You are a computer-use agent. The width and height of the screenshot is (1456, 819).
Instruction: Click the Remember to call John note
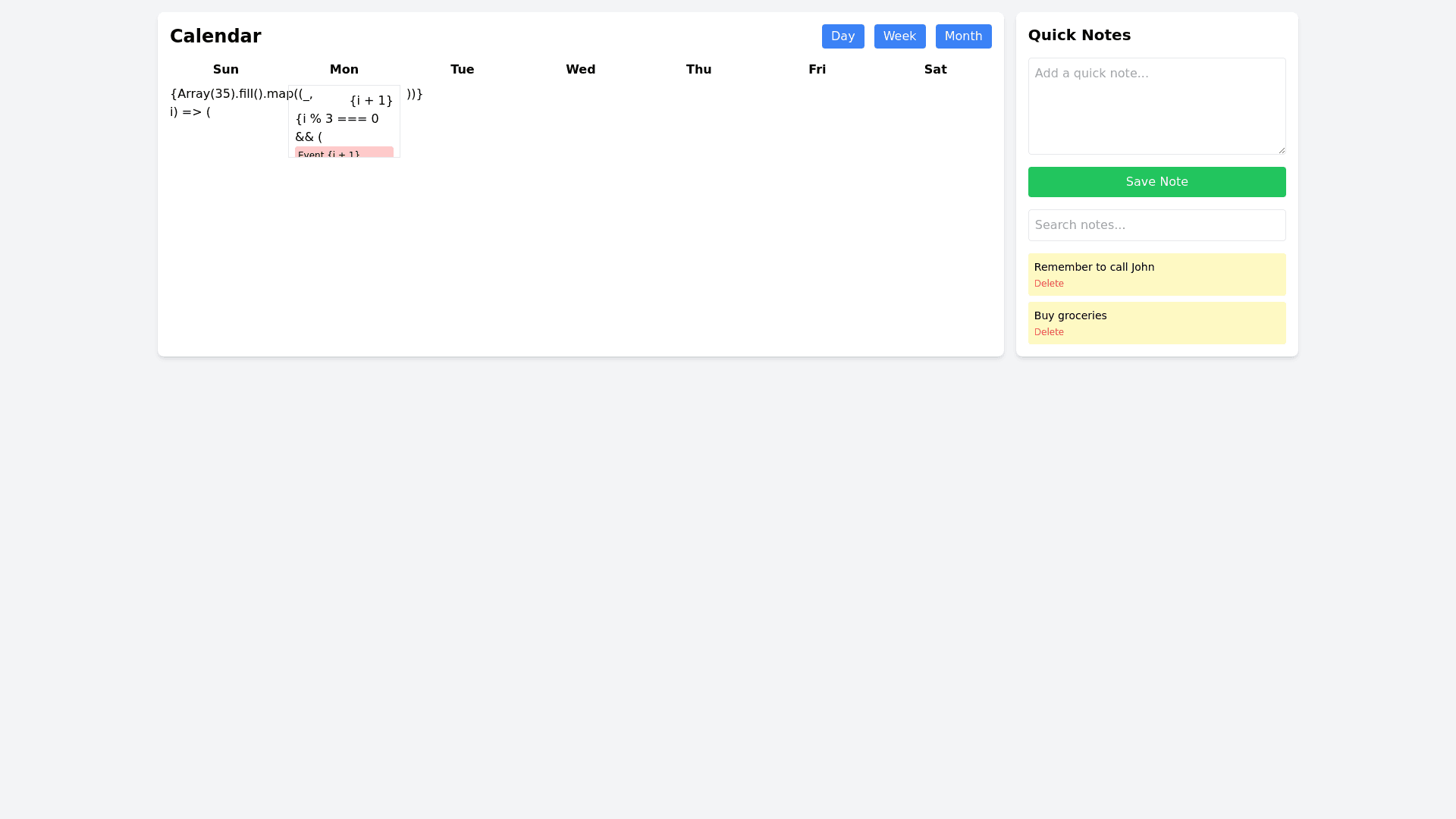point(1094,267)
